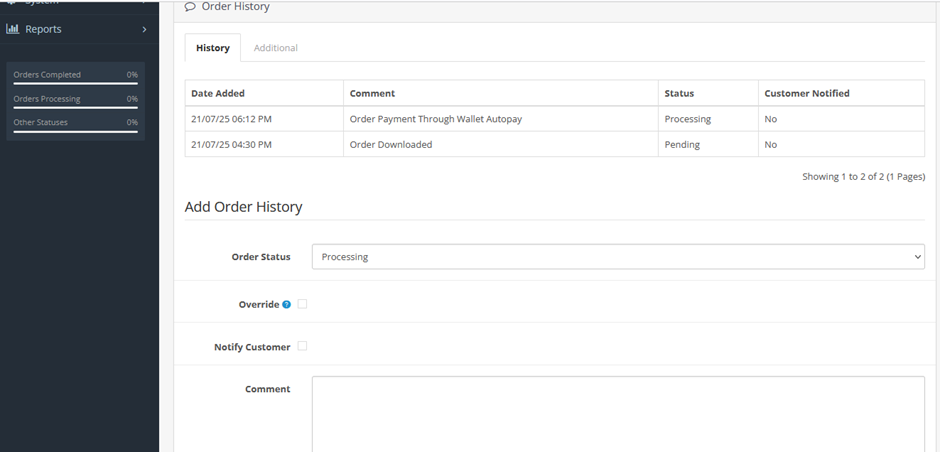The height and width of the screenshot is (452, 940).
Task: Toggle the Override checkbox
Action: pos(302,304)
